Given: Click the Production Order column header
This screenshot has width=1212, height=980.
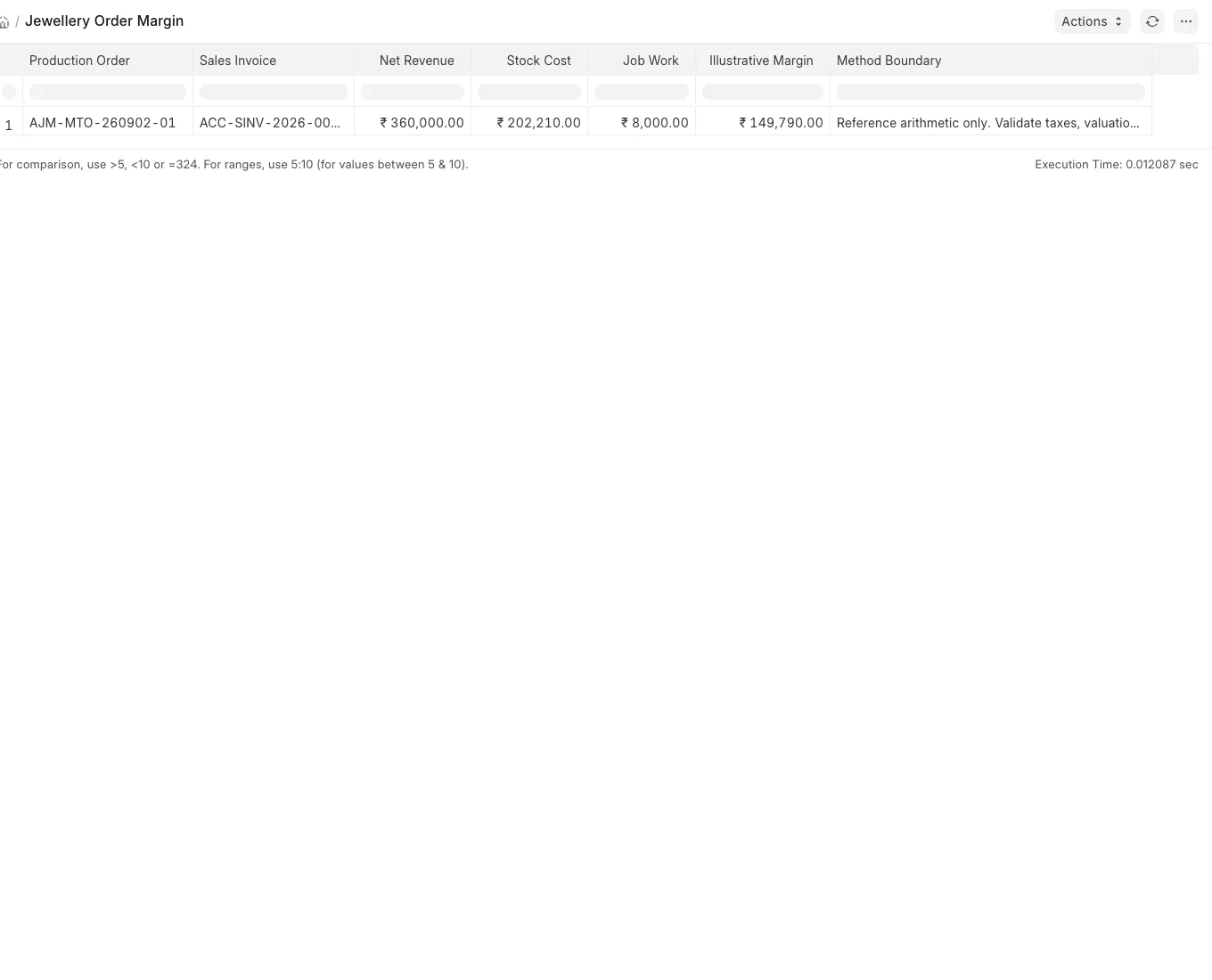Looking at the screenshot, I should coord(108,61).
